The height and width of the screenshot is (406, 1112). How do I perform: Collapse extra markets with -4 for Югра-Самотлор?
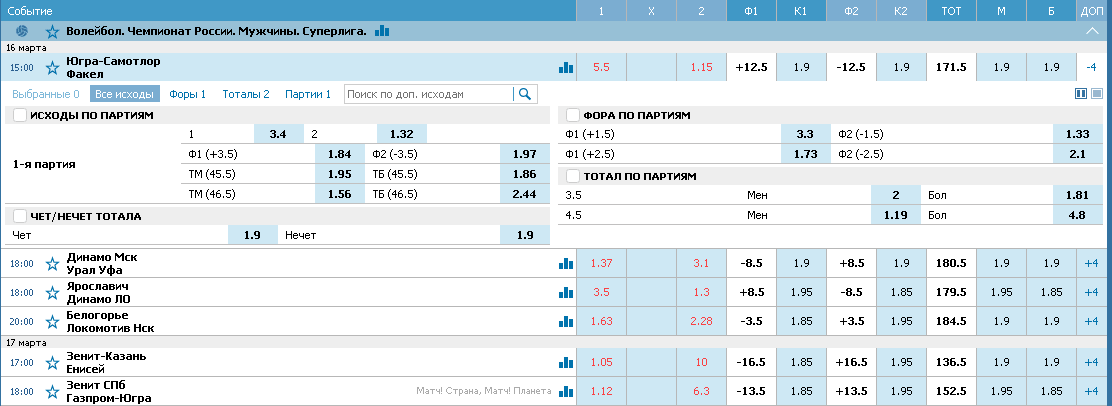1091,67
